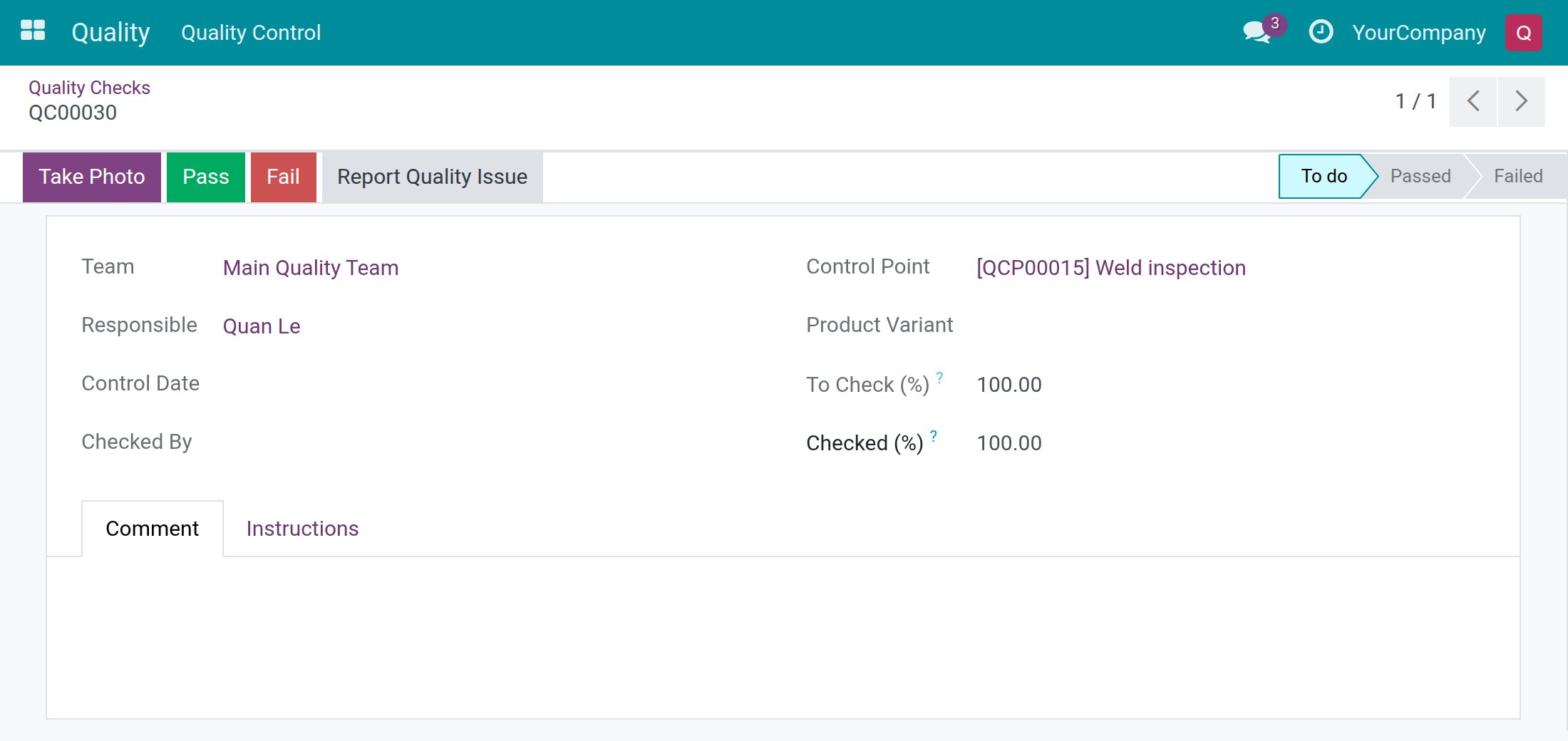Click the Control Date field label
The height and width of the screenshot is (741, 1568).
(140, 383)
